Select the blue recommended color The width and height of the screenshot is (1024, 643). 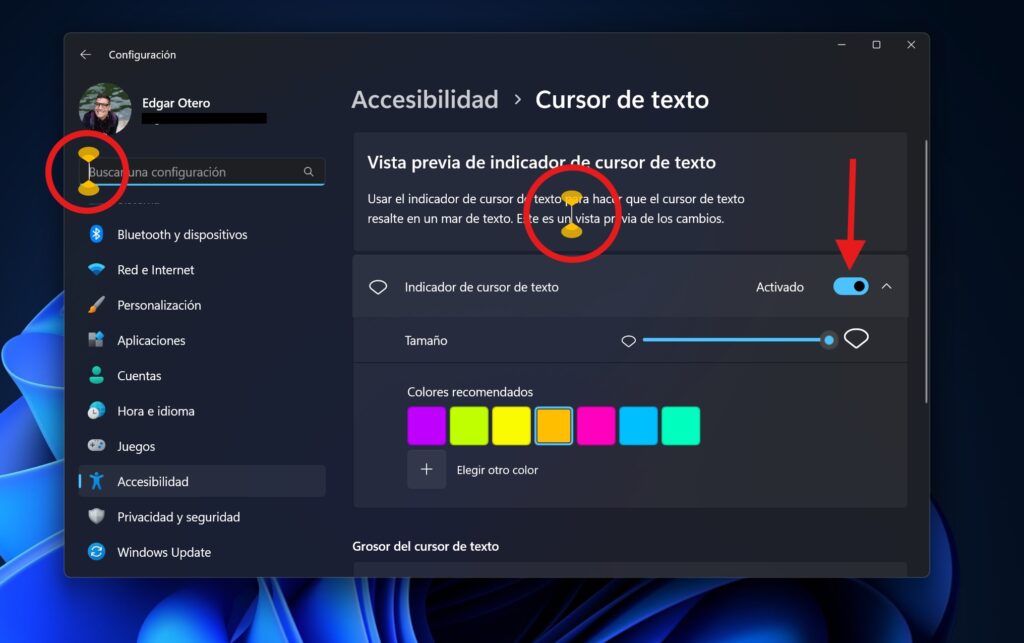638,426
